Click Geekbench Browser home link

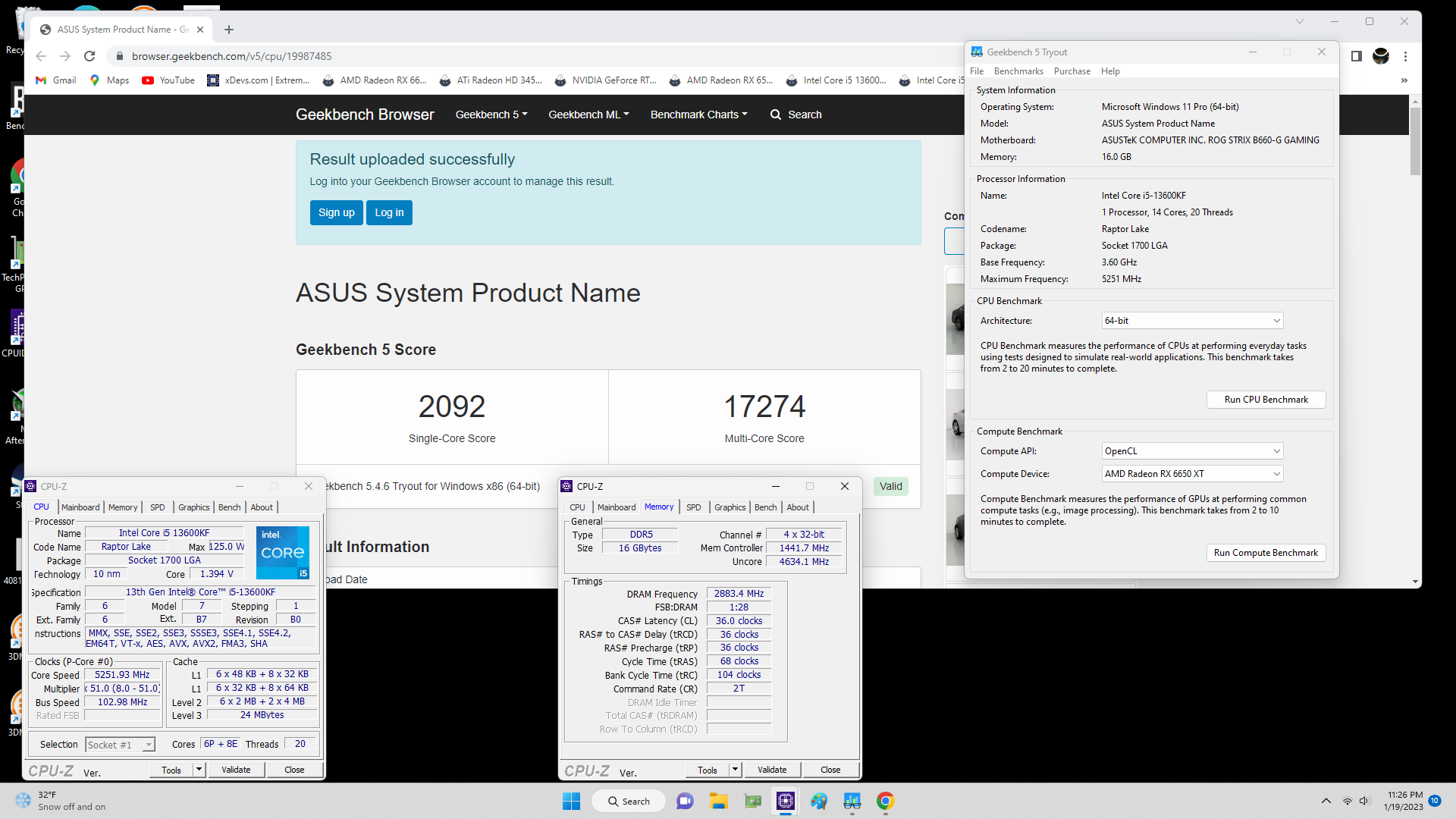(365, 115)
